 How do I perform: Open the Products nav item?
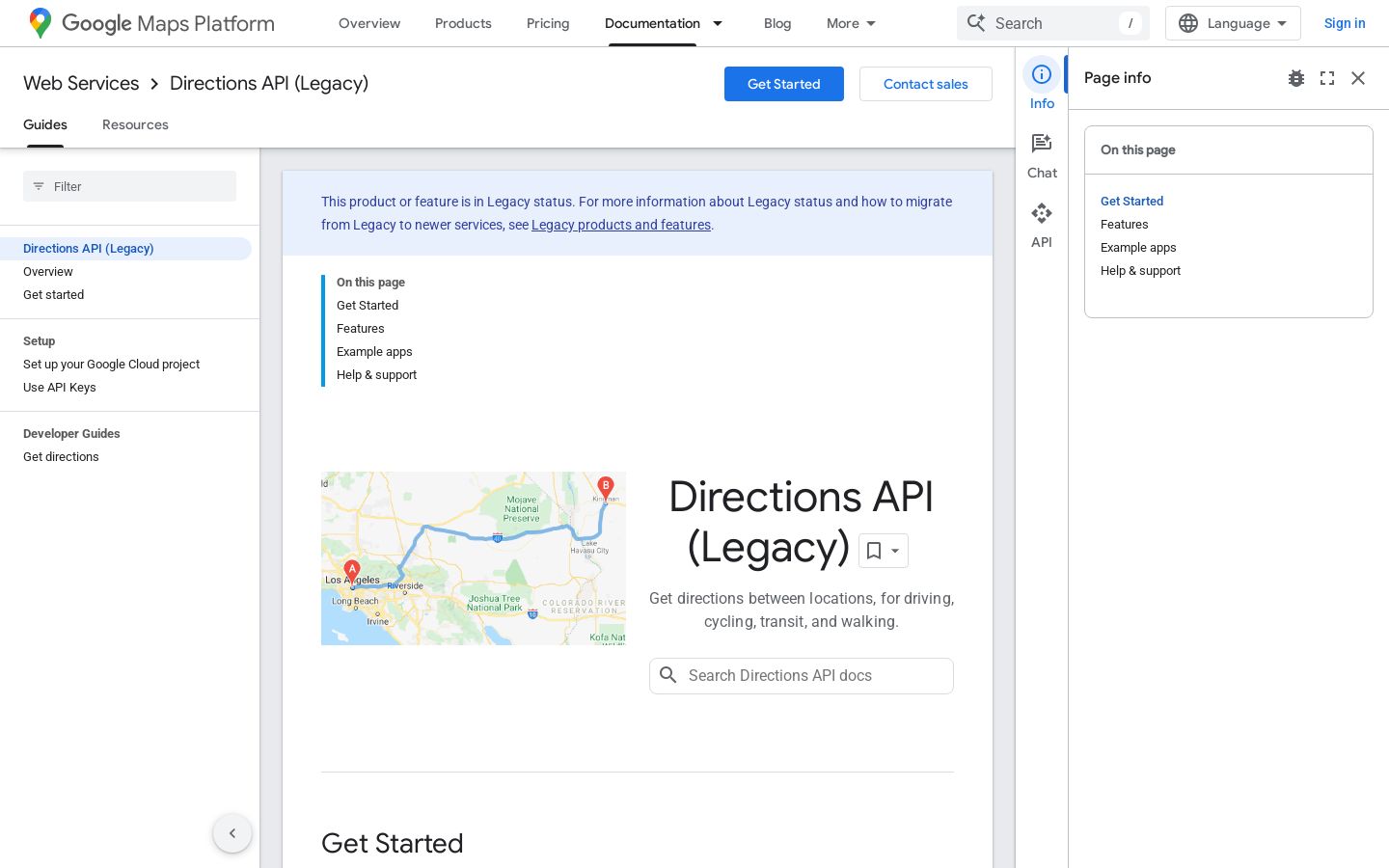tap(463, 23)
